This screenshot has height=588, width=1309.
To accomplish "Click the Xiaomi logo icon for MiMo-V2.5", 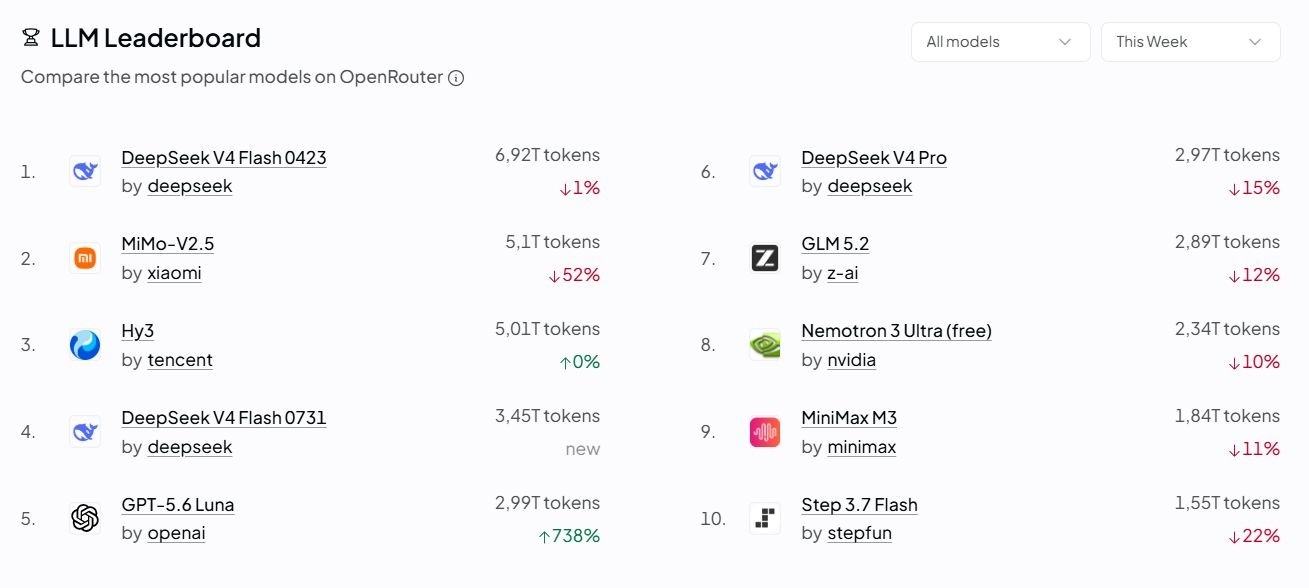I will (x=85, y=258).
